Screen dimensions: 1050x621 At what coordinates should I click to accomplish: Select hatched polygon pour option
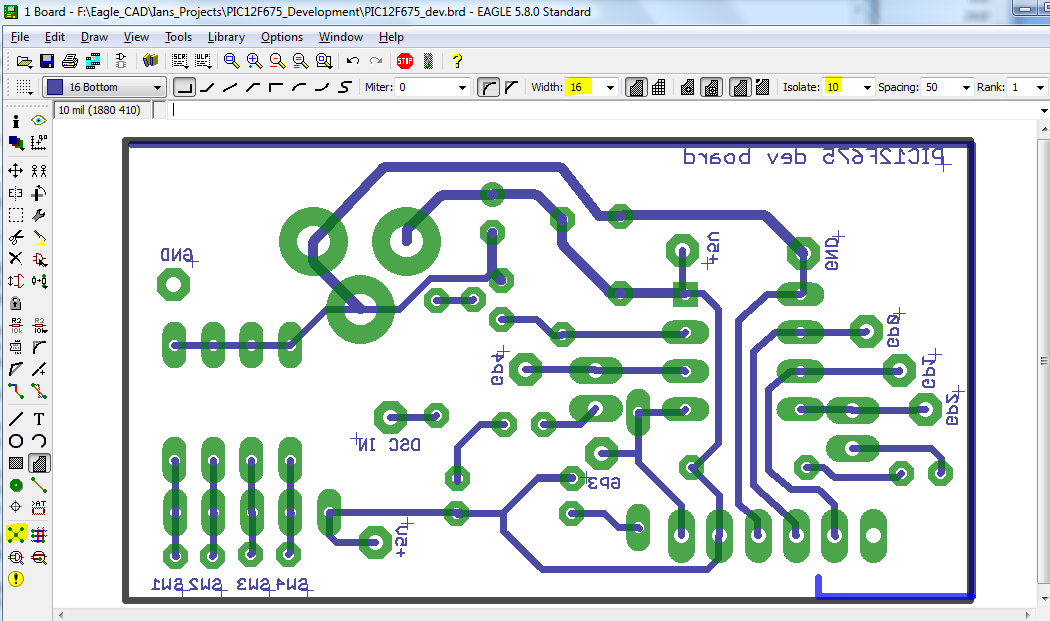click(x=658, y=87)
